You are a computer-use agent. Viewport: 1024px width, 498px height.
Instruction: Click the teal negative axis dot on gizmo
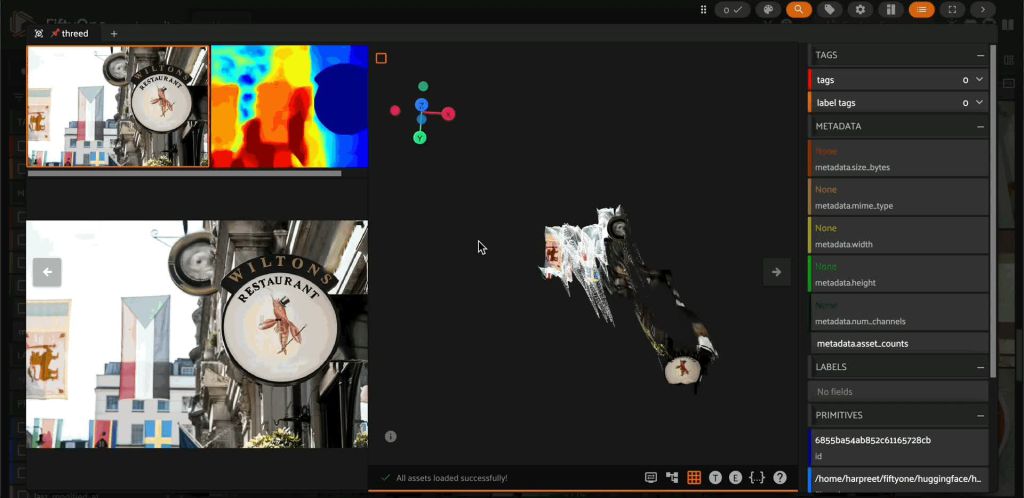(x=423, y=86)
